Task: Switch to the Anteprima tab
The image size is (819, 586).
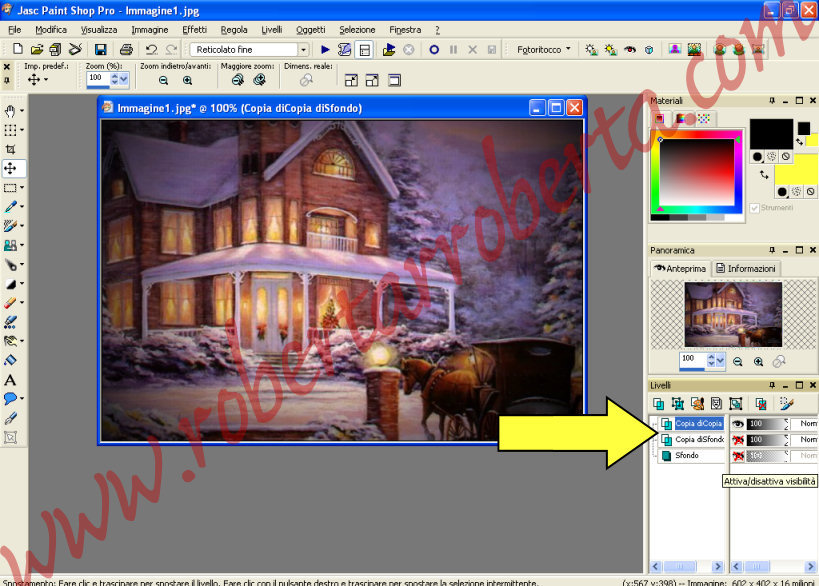Action: point(680,268)
